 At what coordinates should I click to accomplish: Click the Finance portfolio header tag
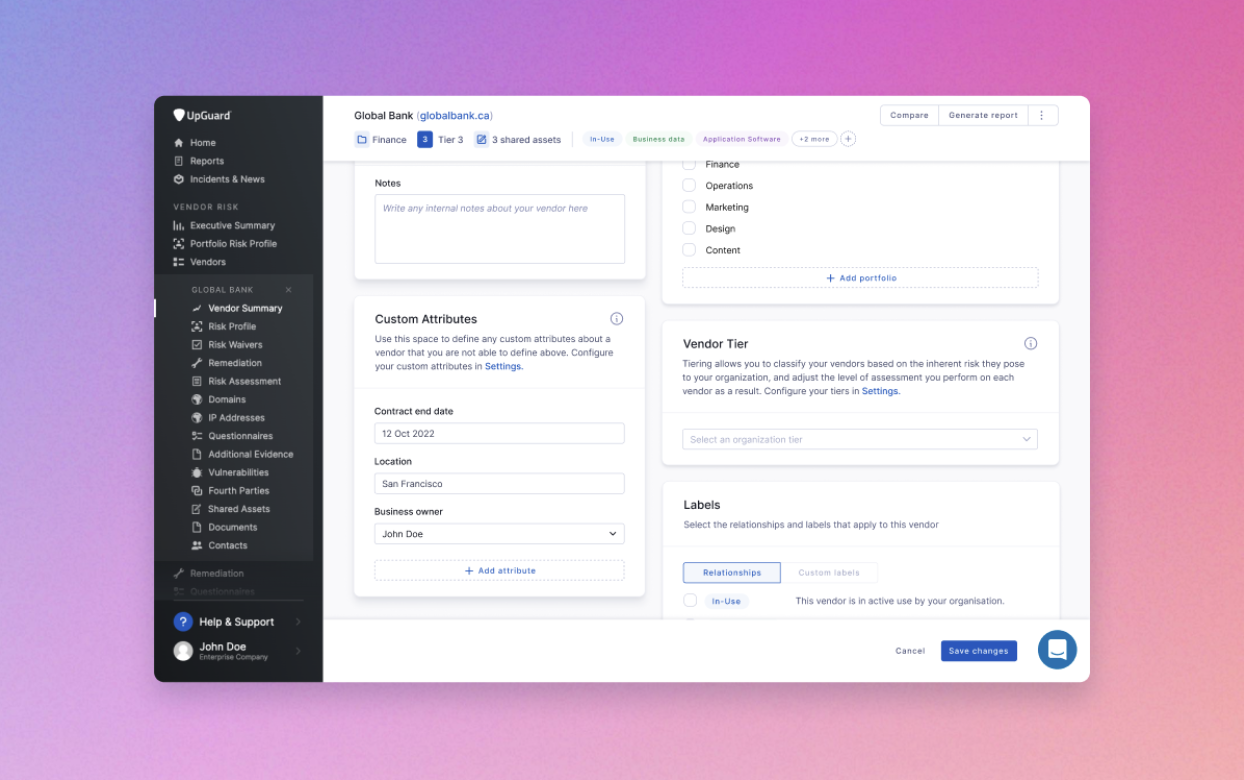[x=381, y=140]
